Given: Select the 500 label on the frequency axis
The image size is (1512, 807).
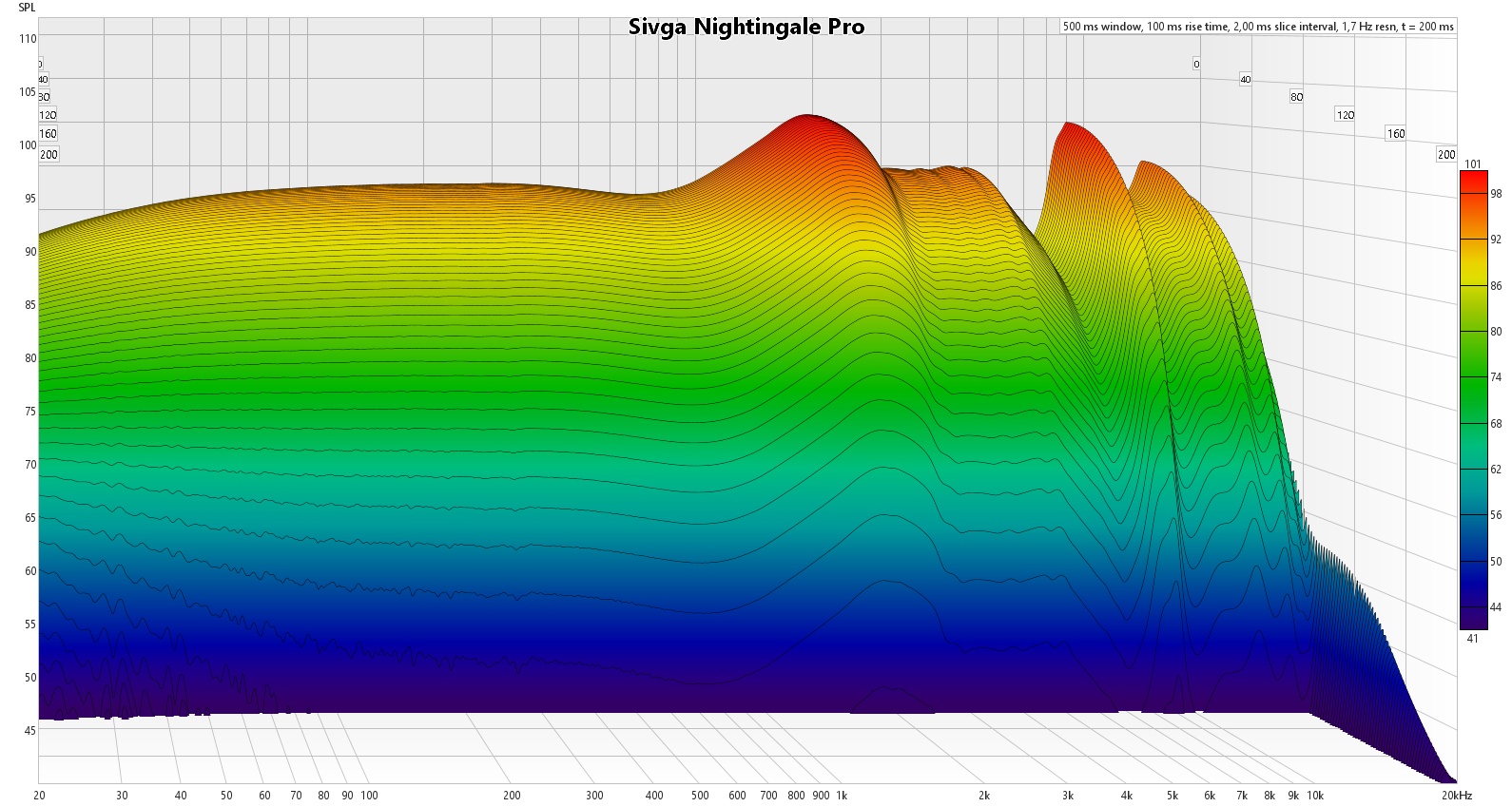Looking at the screenshot, I should (700, 796).
